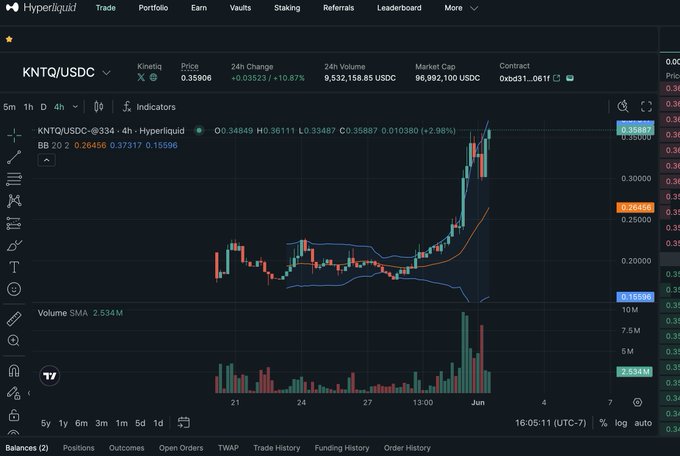The width and height of the screenshot is (680, 456).
Task: Select the trend line tool
Action: point(14,157)
